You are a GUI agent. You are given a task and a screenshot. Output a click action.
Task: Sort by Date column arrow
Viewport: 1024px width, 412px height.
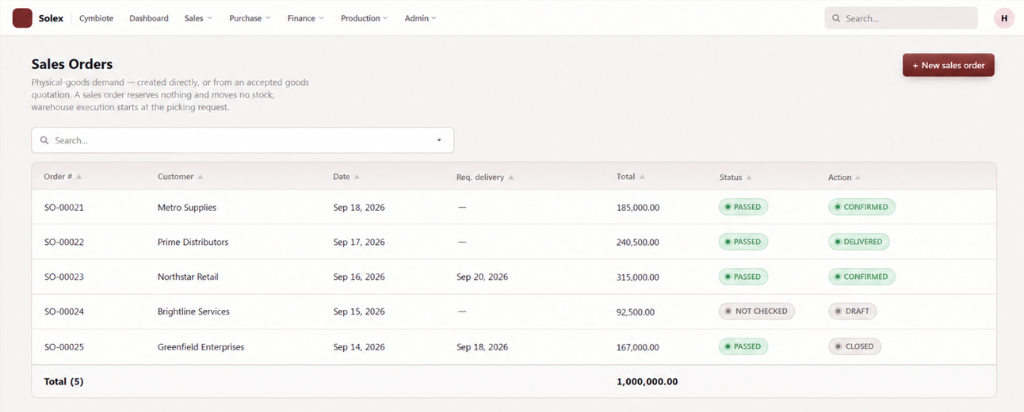357,177
